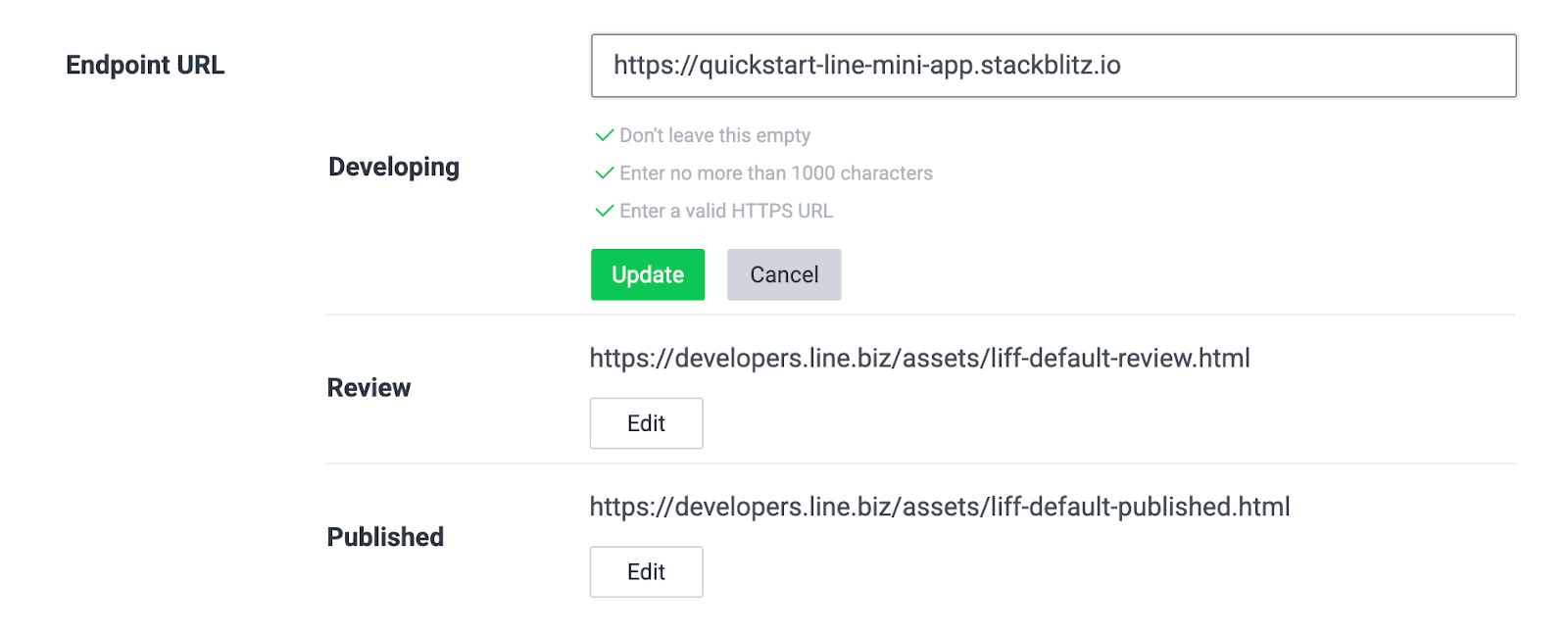Select the "Review" row label

pos(368,388)
